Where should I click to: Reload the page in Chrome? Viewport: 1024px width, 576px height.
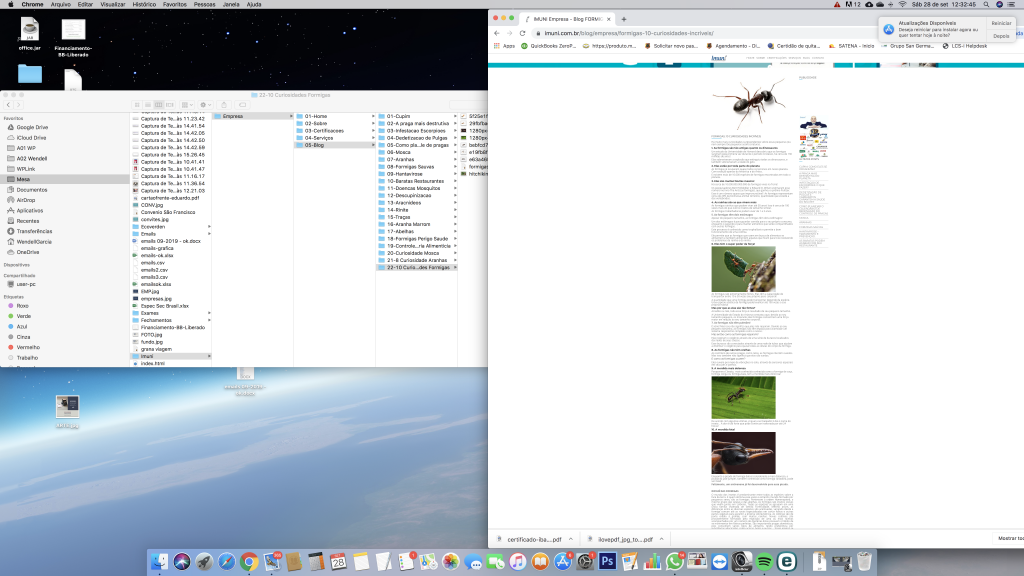point(522,33)
